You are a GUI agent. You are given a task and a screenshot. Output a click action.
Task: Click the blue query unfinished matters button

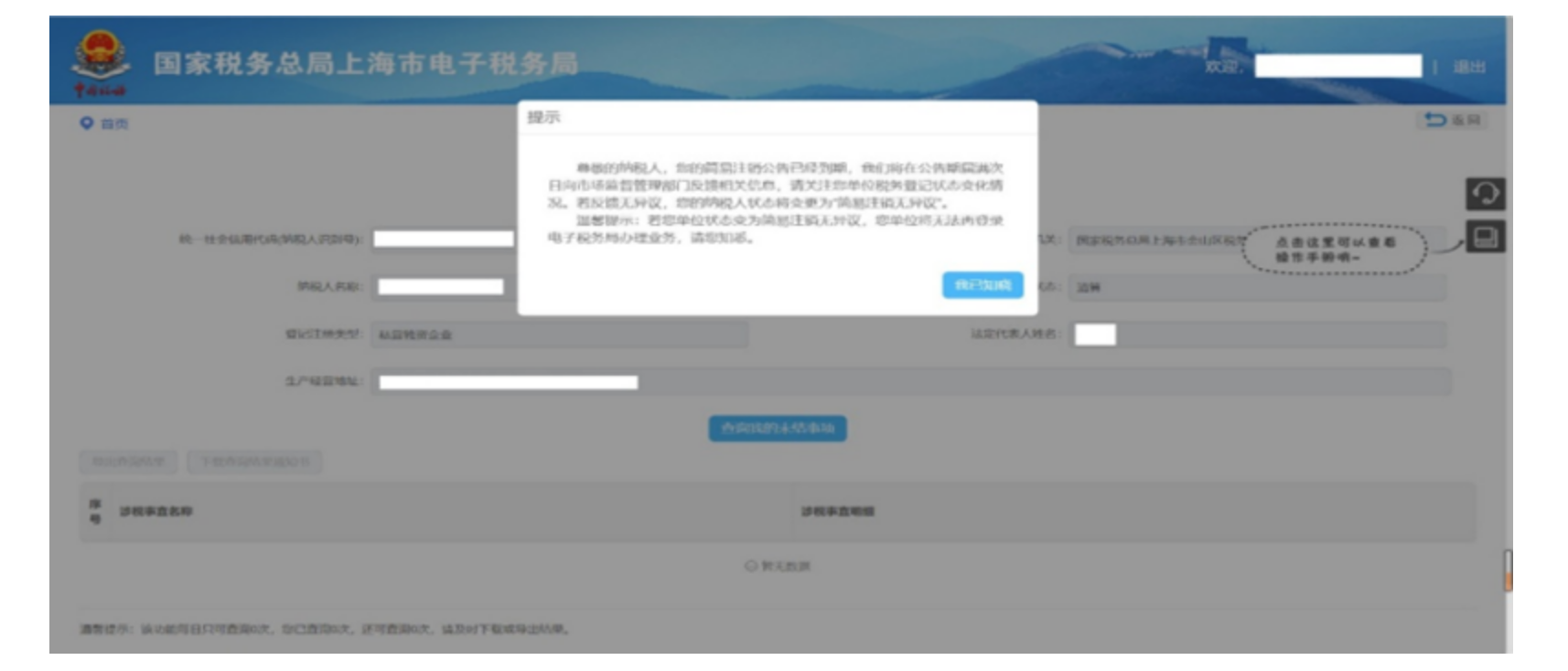(x=778, y=428)
